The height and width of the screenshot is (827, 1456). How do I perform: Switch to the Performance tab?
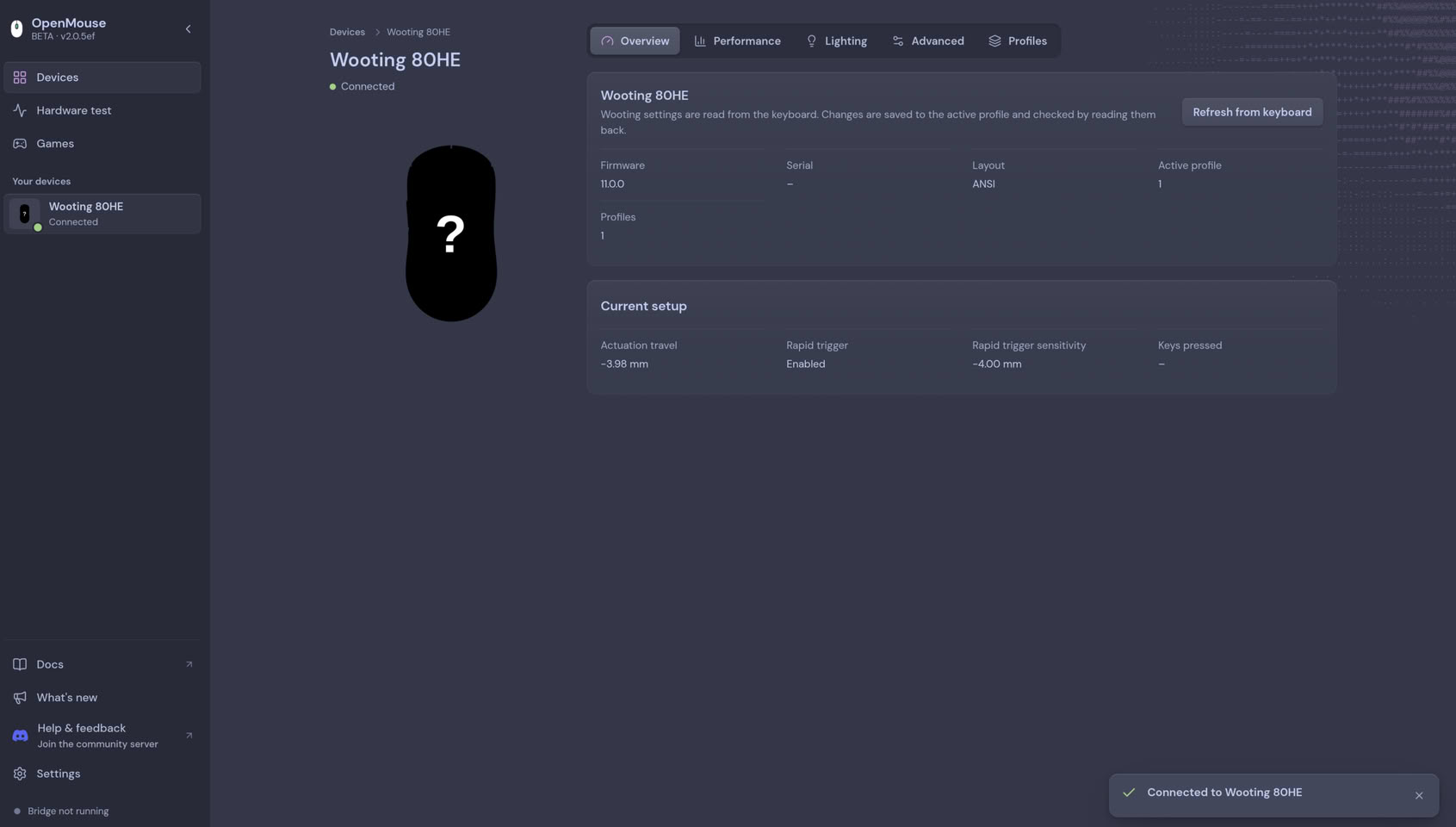737,41
